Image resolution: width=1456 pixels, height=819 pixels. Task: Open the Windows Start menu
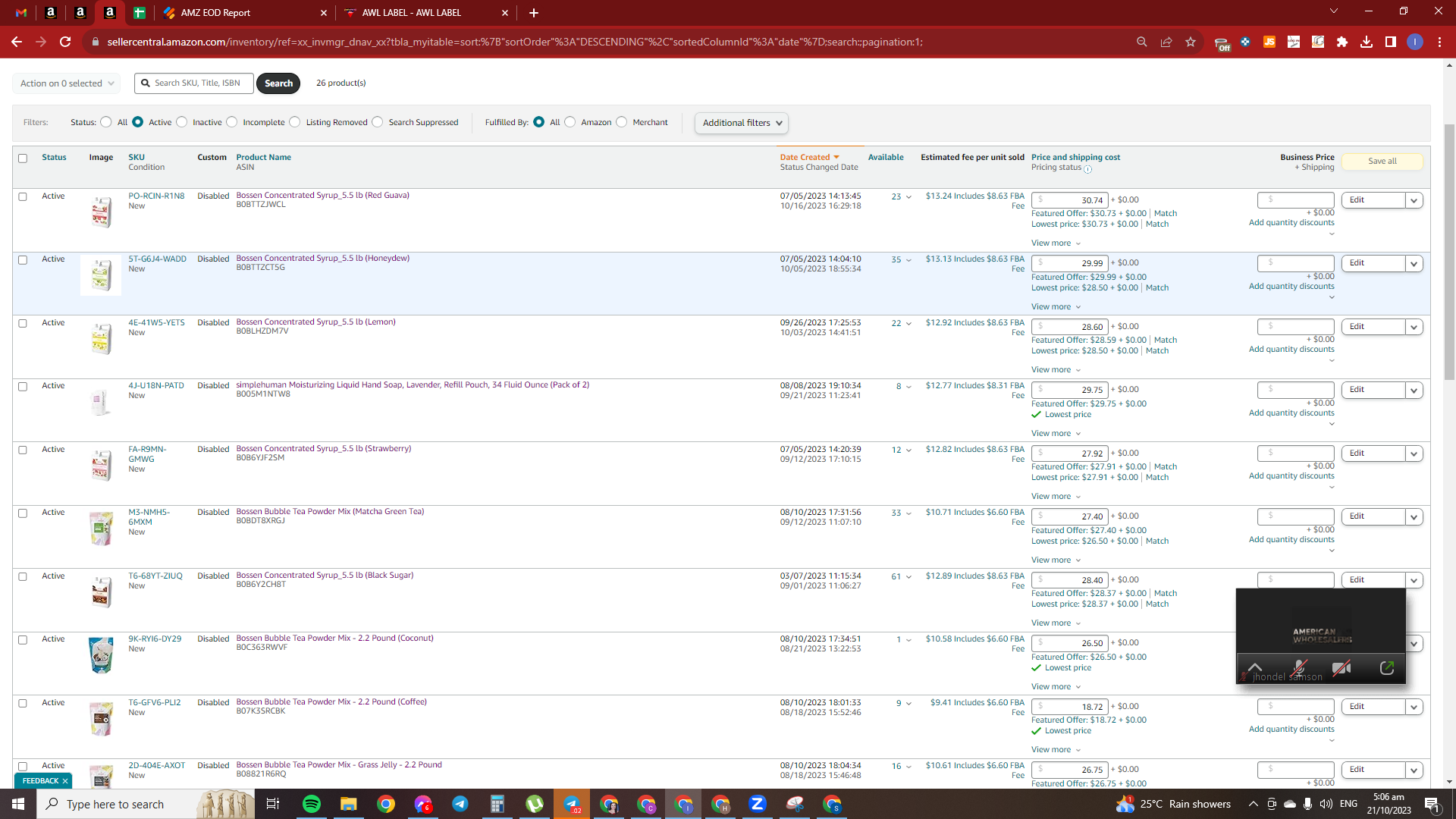(18, 804)
